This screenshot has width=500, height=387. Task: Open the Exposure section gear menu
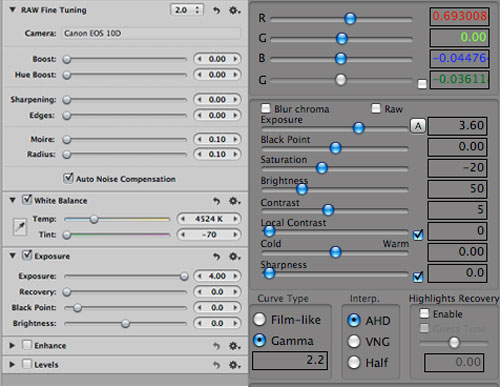(234, 256)
